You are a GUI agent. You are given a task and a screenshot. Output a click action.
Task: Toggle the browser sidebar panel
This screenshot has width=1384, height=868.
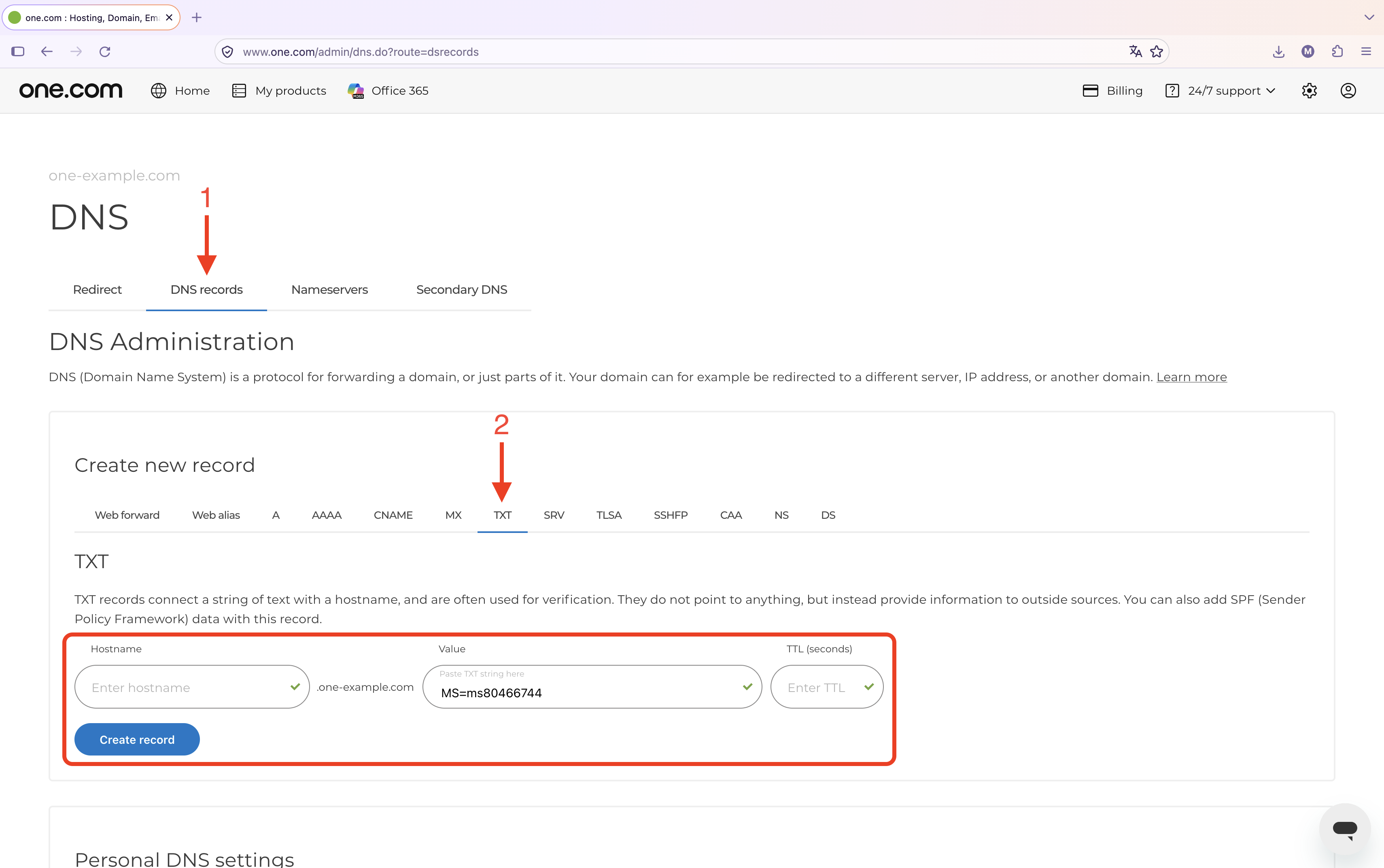[x=18, y=52]
